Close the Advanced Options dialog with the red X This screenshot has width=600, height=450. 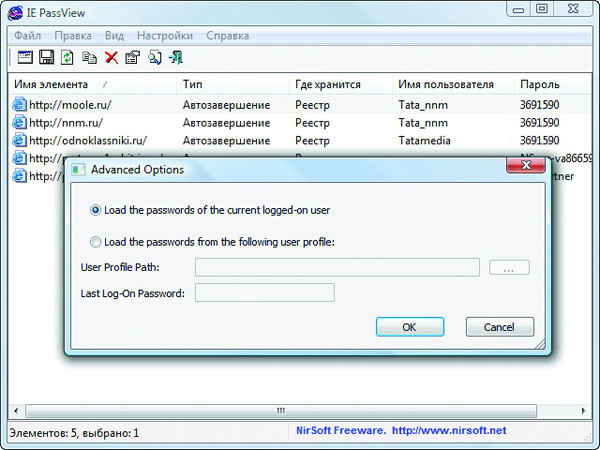click(526, 165)
